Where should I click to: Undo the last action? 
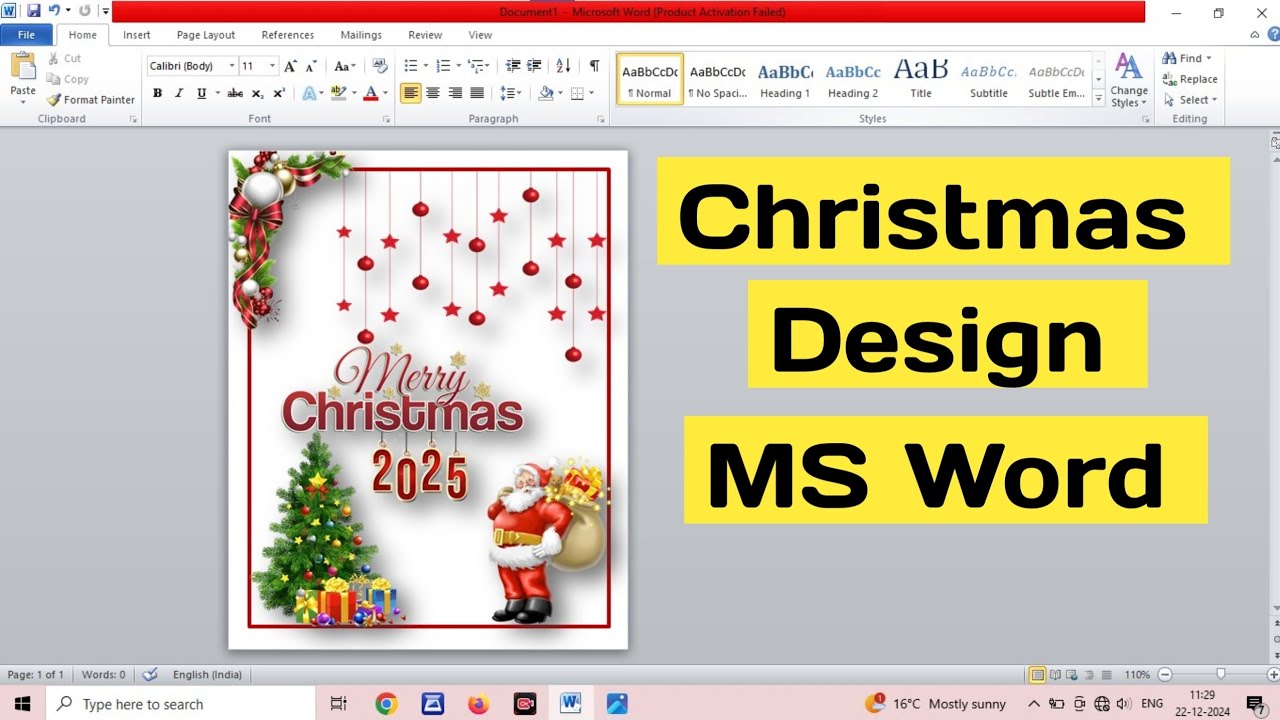click(x=55, y=11)
